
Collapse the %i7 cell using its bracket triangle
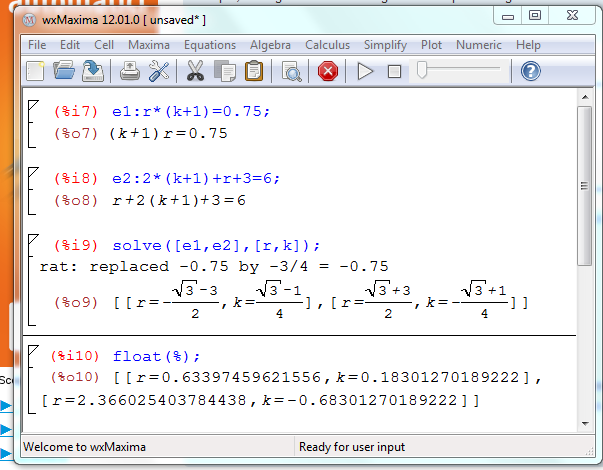(33, 105)
